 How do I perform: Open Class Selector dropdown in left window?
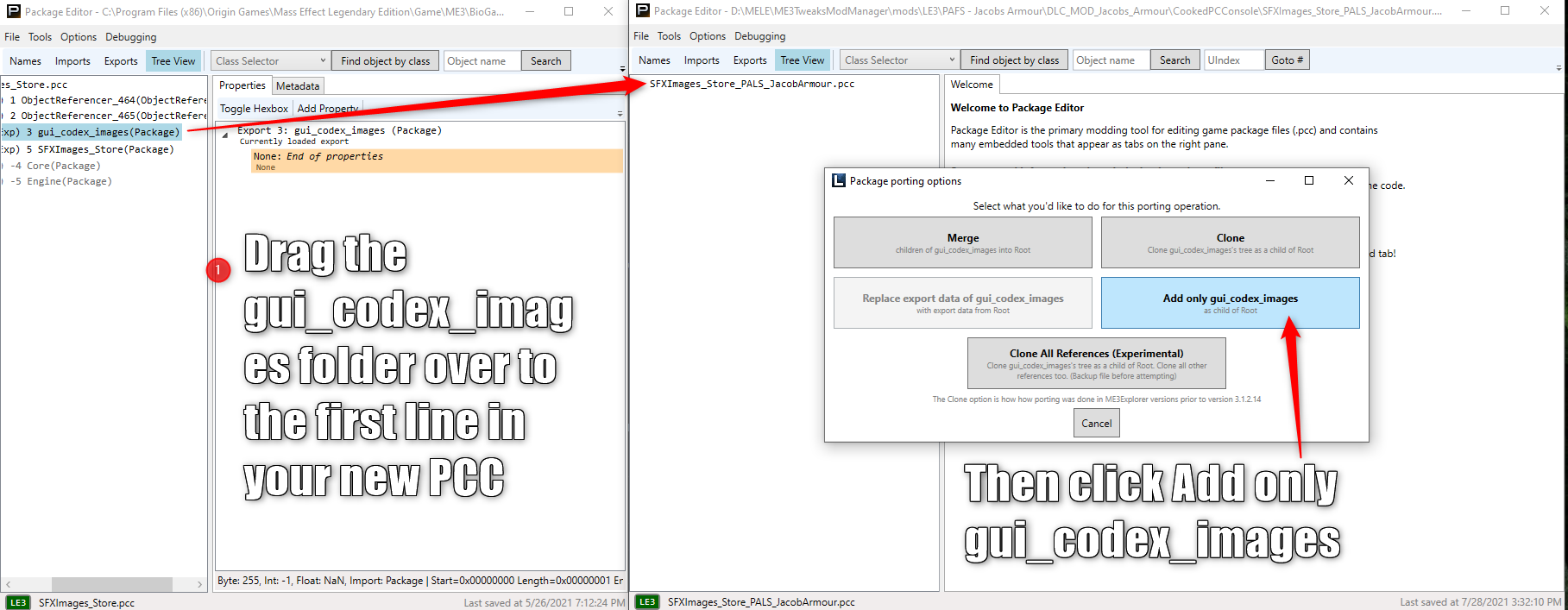pos(270,61)
